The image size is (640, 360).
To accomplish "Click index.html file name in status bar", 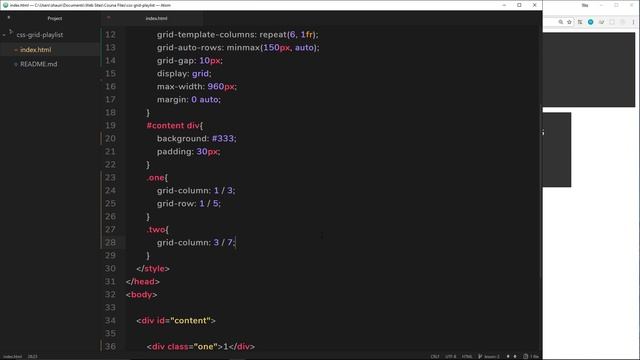I will (x=13, y=356).
